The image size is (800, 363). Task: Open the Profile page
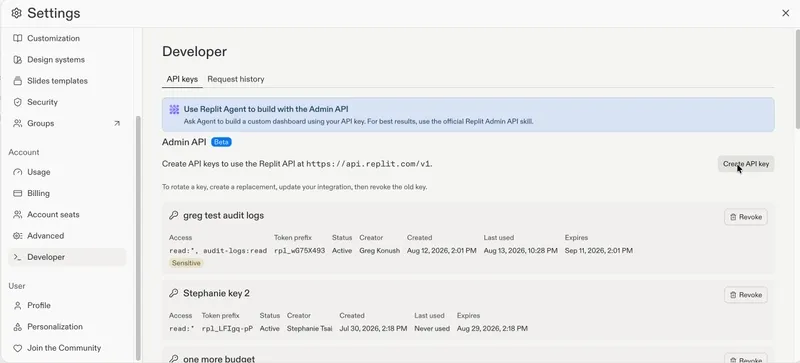[67, 305]
